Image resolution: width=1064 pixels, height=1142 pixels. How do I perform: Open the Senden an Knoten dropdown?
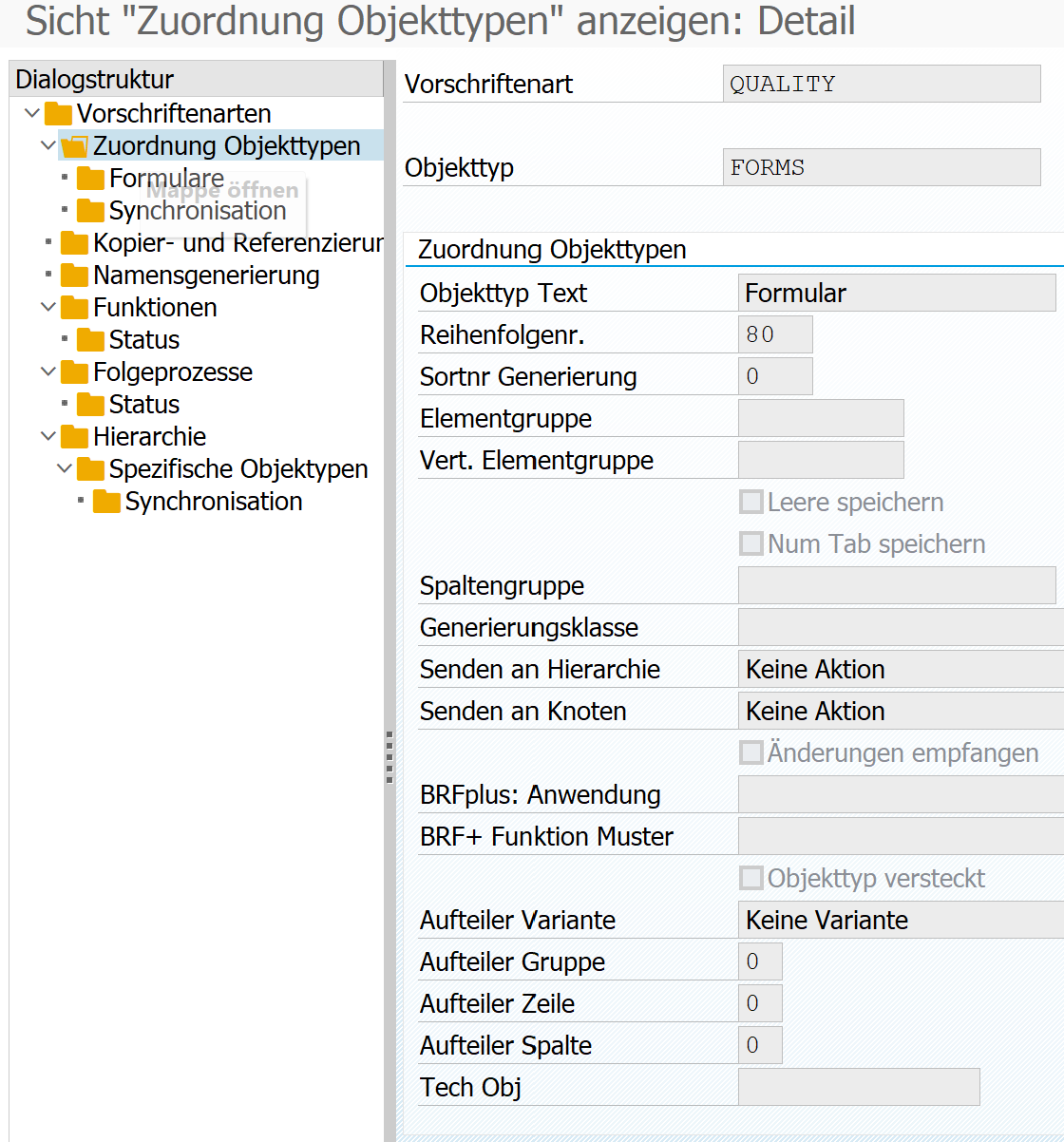click(901, 711)
